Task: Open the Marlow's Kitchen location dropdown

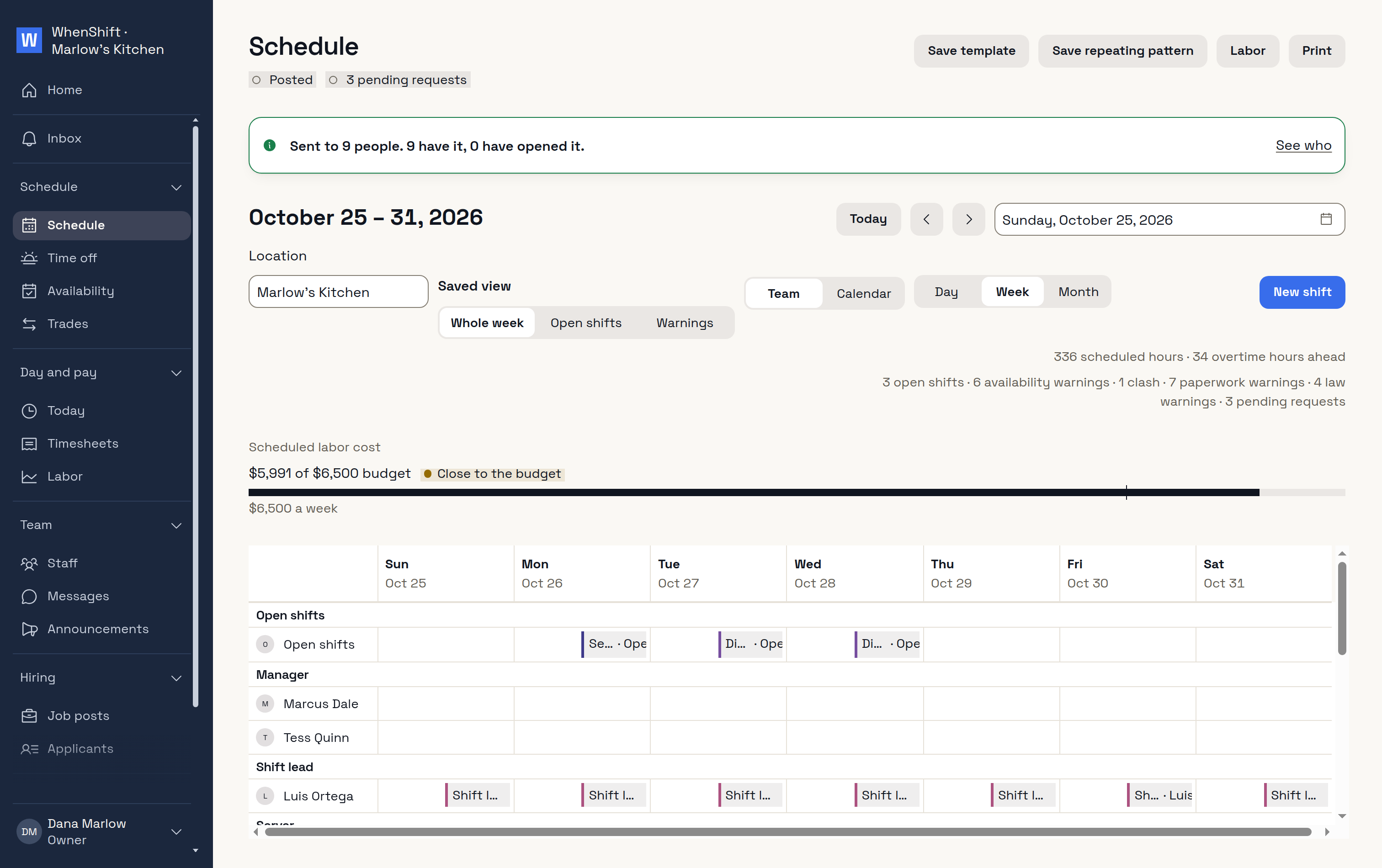Action: pos(338,292)
